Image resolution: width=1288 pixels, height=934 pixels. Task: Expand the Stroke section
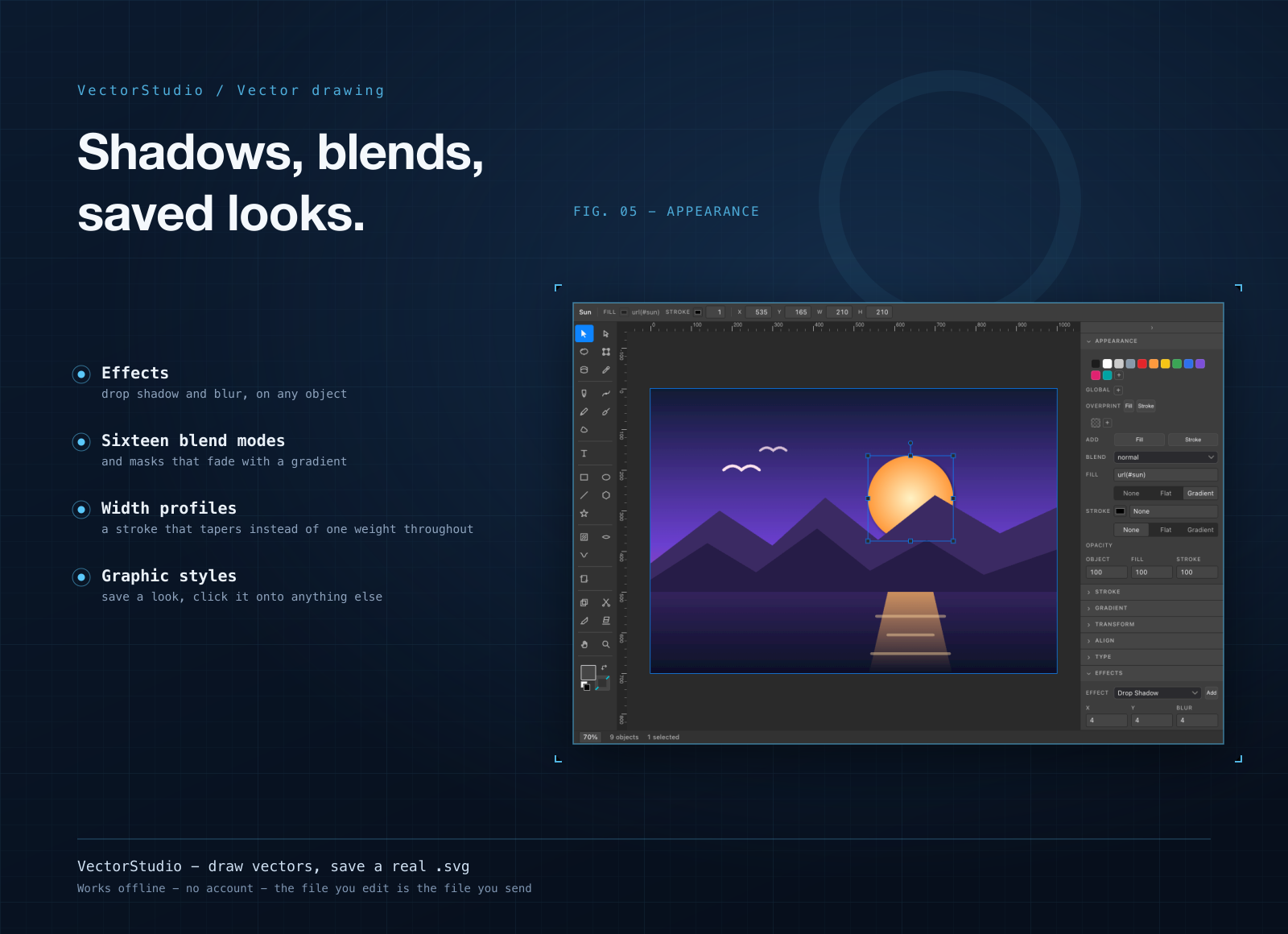(x=1152, y=592)
